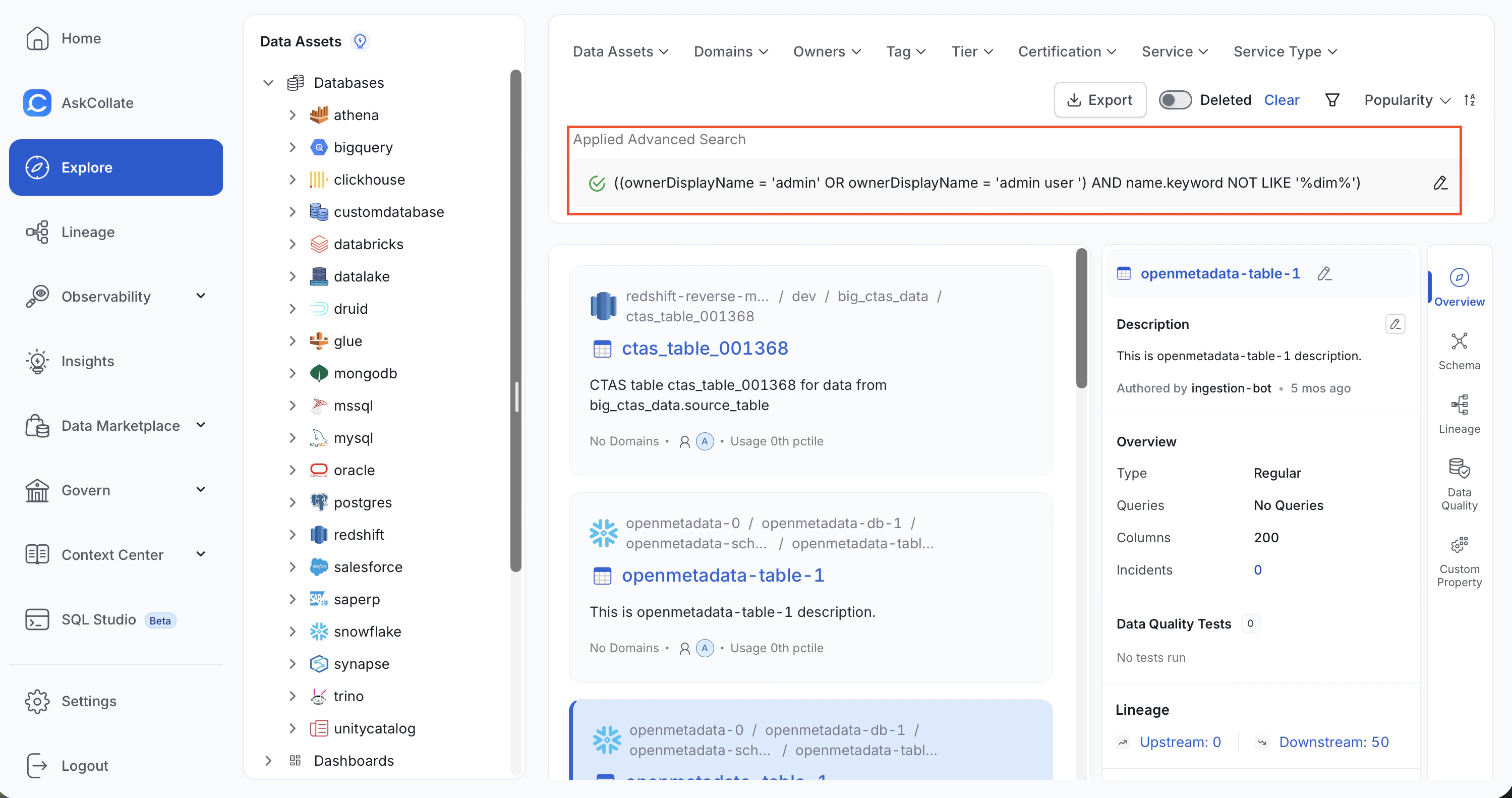1512x798 pixels.
Task: Open Data Quality tab icon
Action: (1459, 469)
